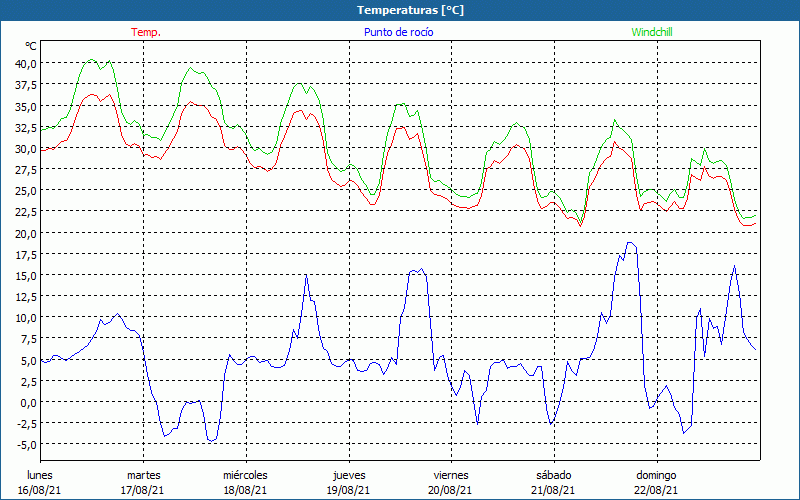Click the blue dew point minimum on martes evening
Screen dimensions: 800x500
coord(210,441)
